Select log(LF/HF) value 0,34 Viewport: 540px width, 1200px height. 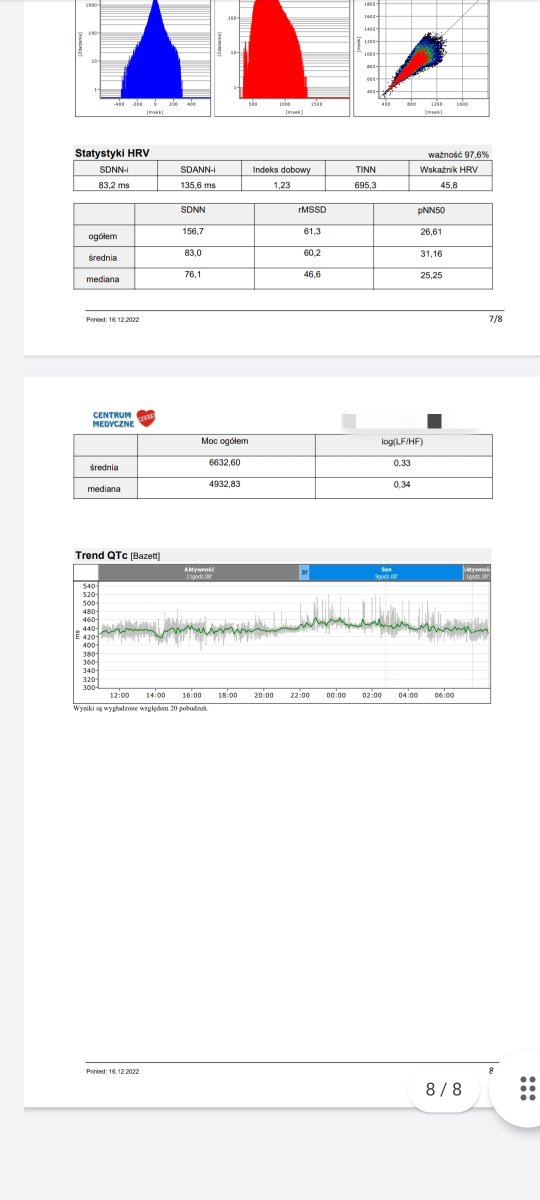pos(403,485)
